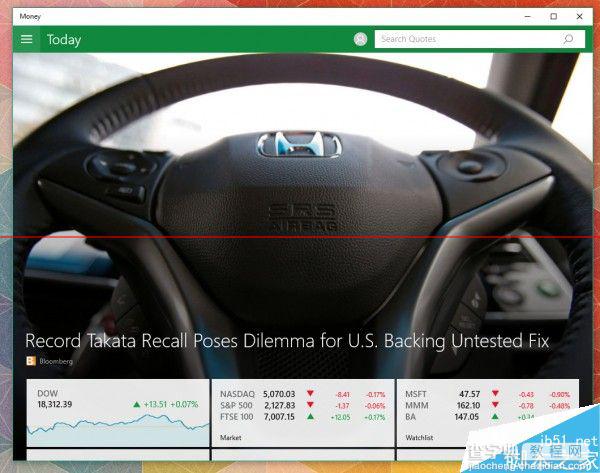Click the NASDAQ value 5,070.03

pos(279,394)
